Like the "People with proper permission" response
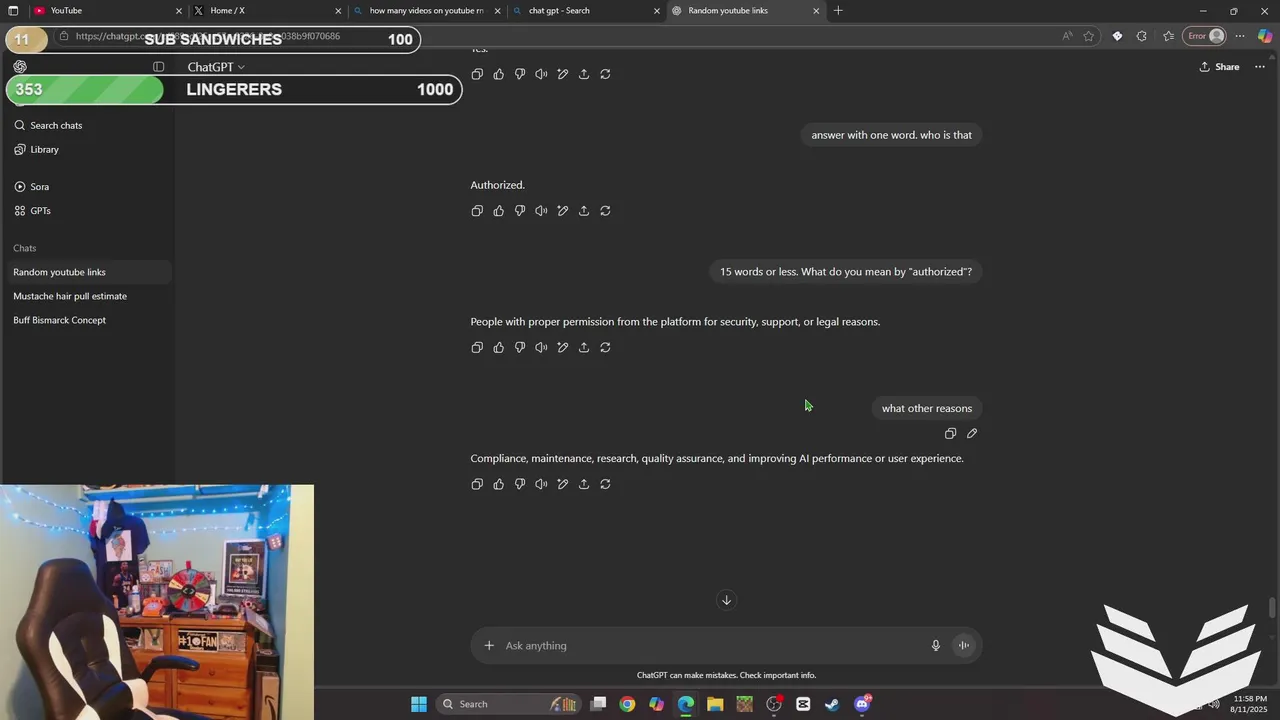Image resolution: width=1280 pixels, height=720 pixels. 499,348
